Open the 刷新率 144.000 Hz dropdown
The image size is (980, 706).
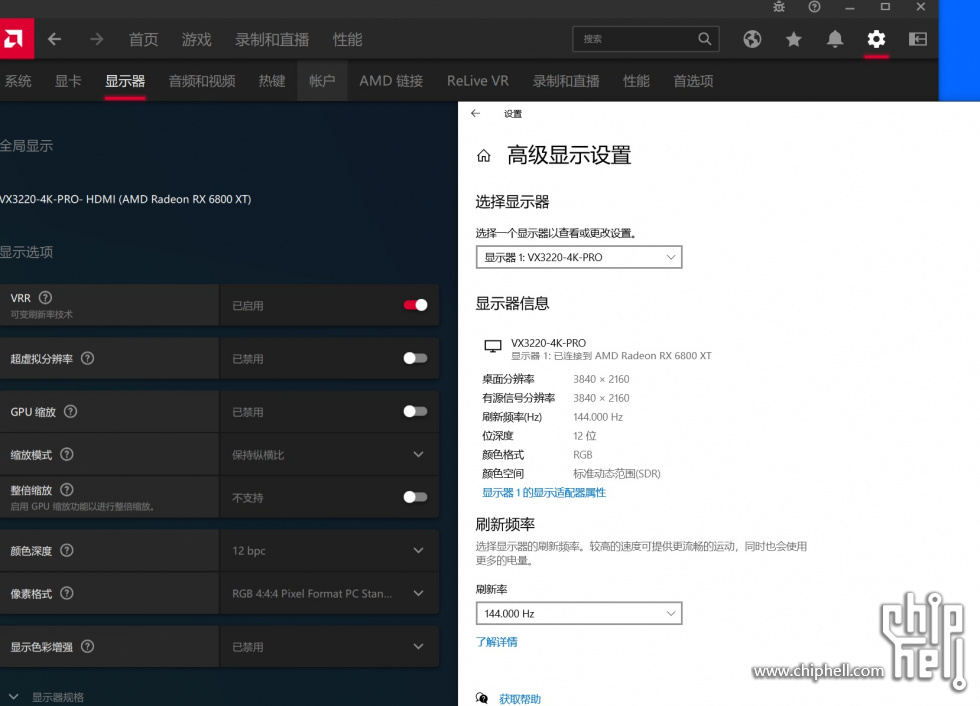[x=579, y=614]
